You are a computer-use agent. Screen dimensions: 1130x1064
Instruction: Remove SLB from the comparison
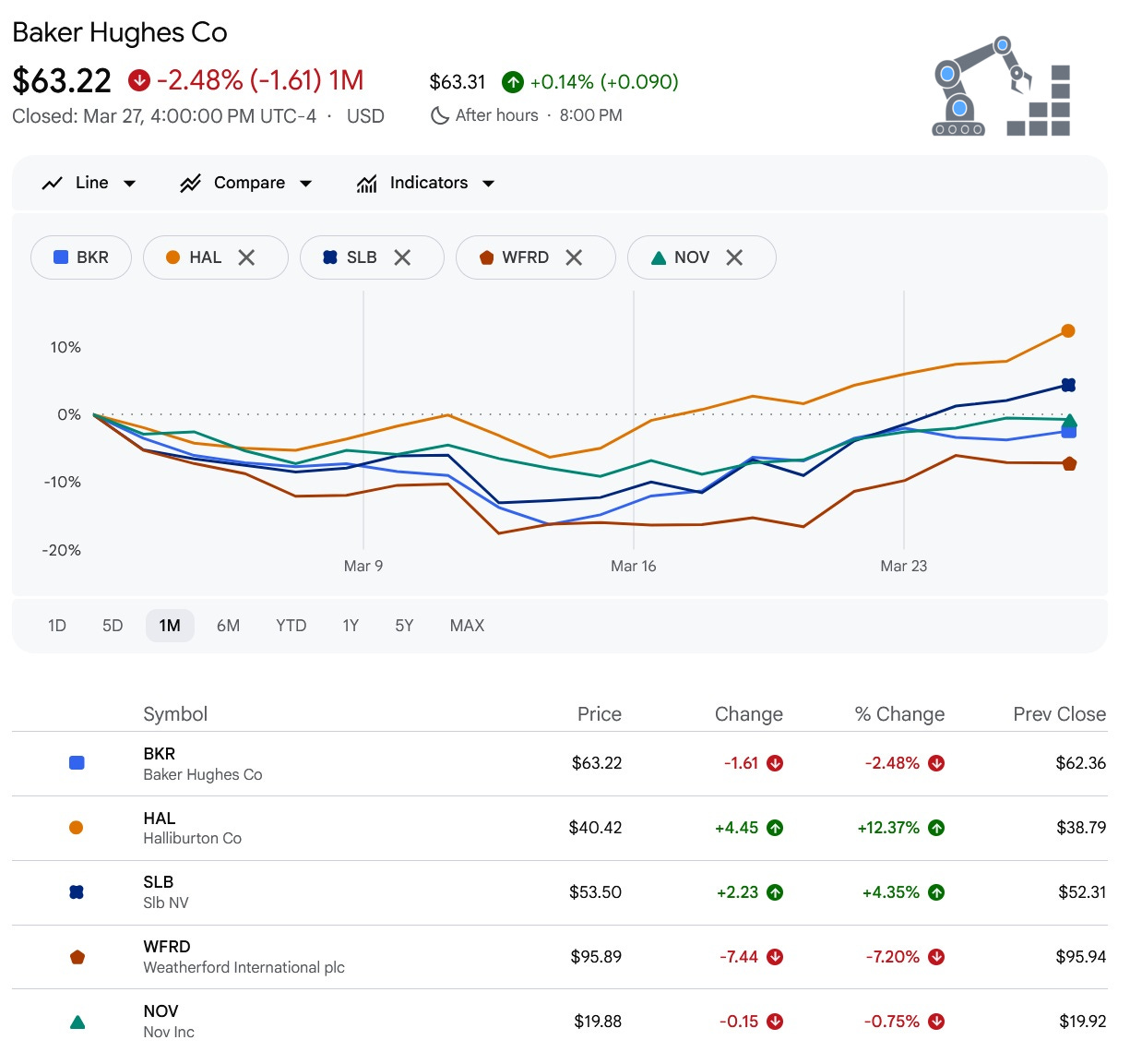pos(402,257)
